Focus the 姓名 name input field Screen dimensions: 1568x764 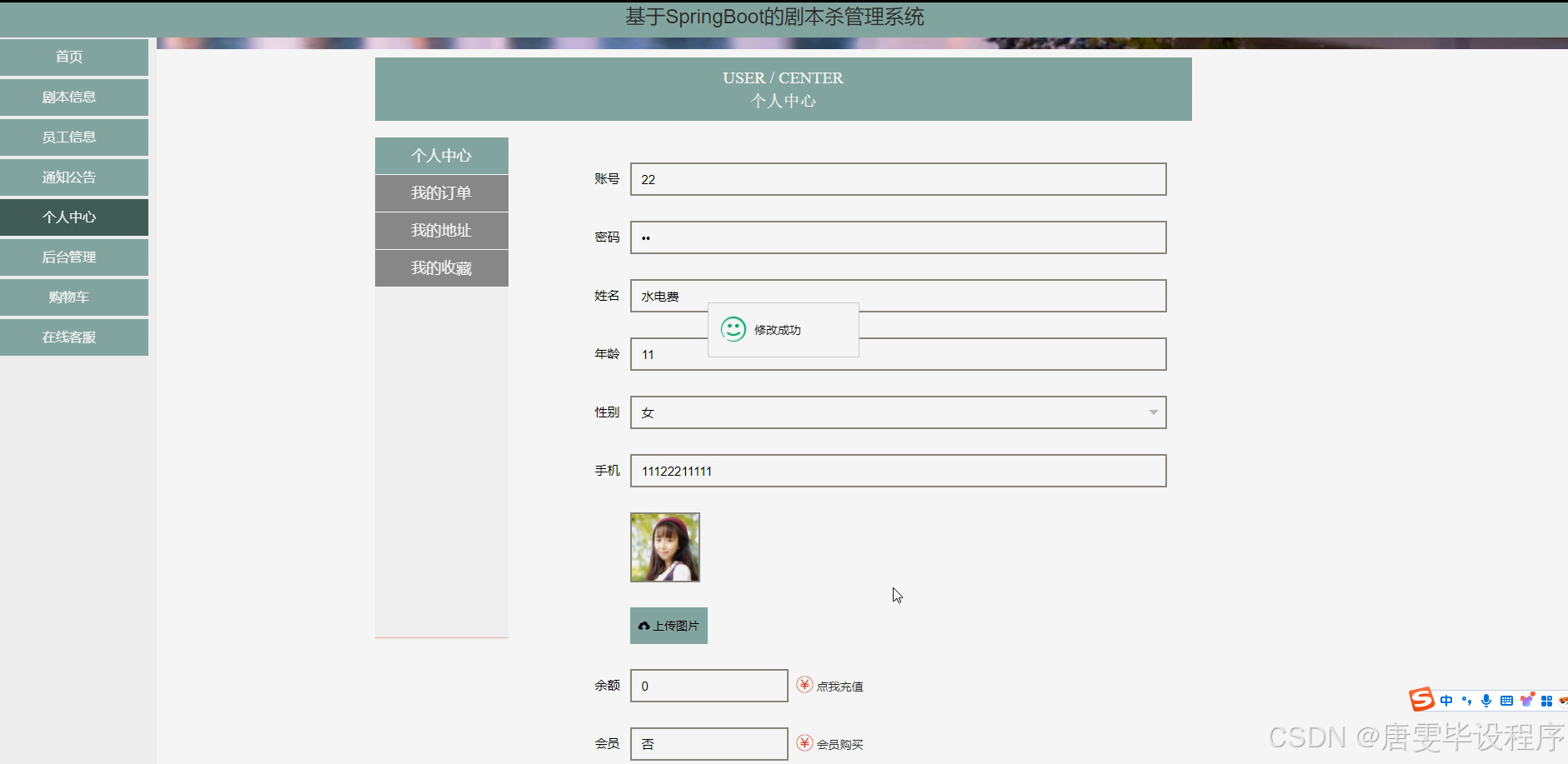point(898,296)
